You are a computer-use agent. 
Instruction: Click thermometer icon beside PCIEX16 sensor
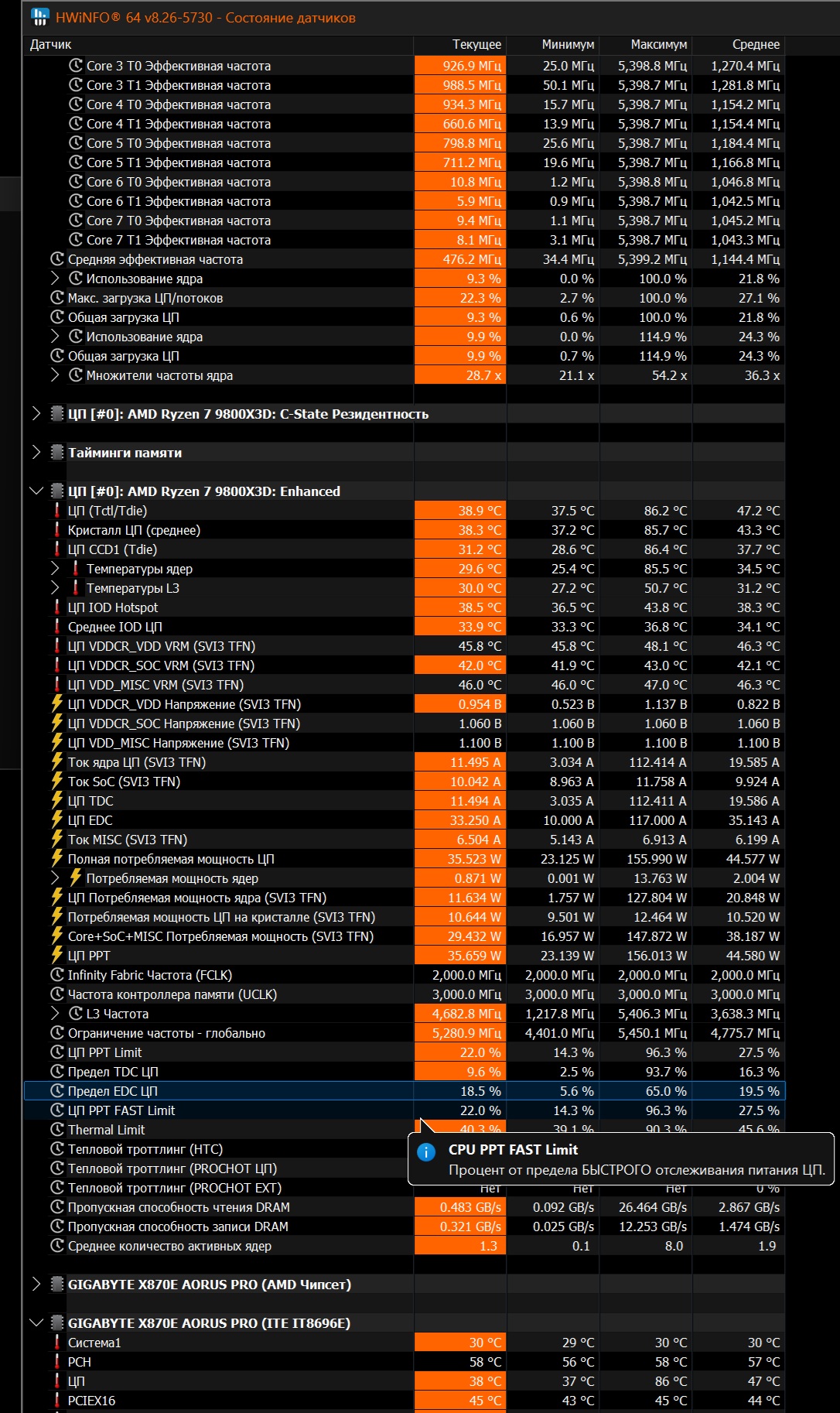click(x=57, y=1401)
